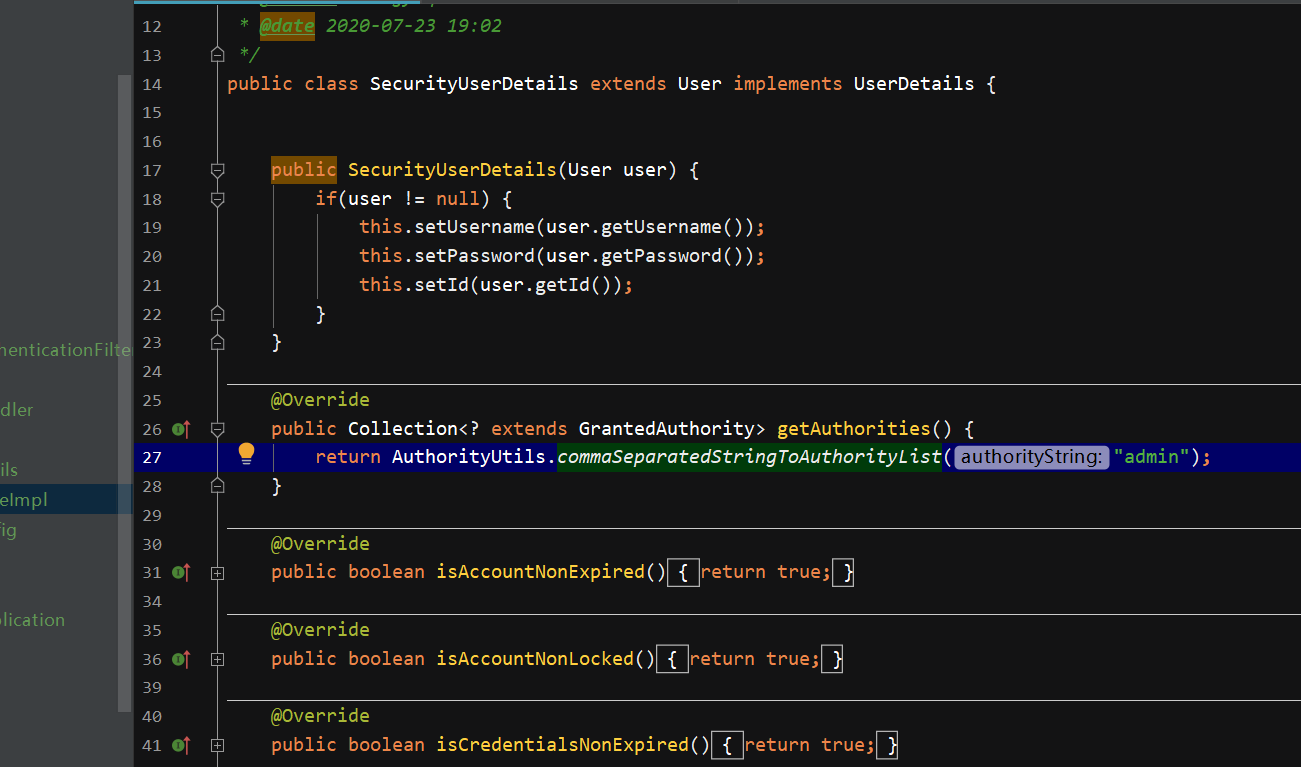1301x767 pixels.
Task: Click the implements-method gutter marker beside isAccountNonExpired
Action: [x=181, y=572]
